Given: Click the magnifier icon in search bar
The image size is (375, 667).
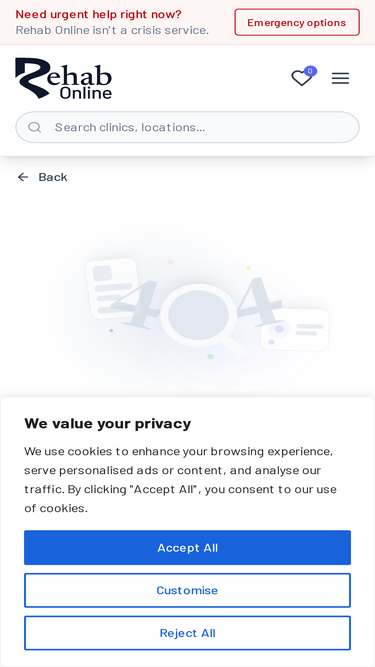Looking at the screenshot, I should [x=34, y=127].
